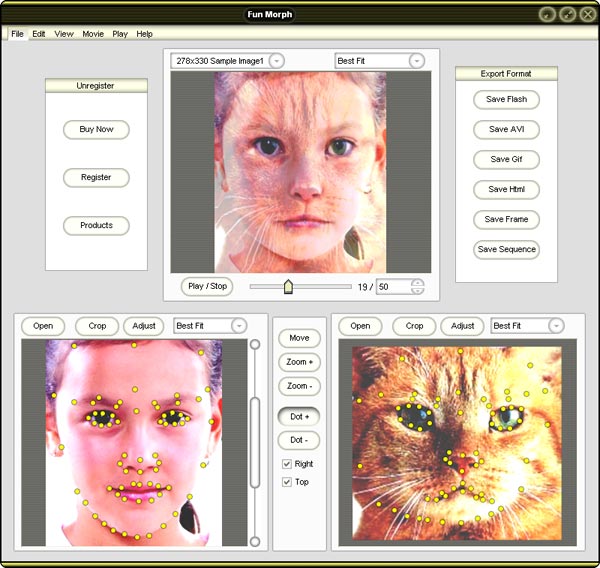Minimize the Fun Morph window
The height and width of the screenshot is (568, 600).
pos(547,15)
